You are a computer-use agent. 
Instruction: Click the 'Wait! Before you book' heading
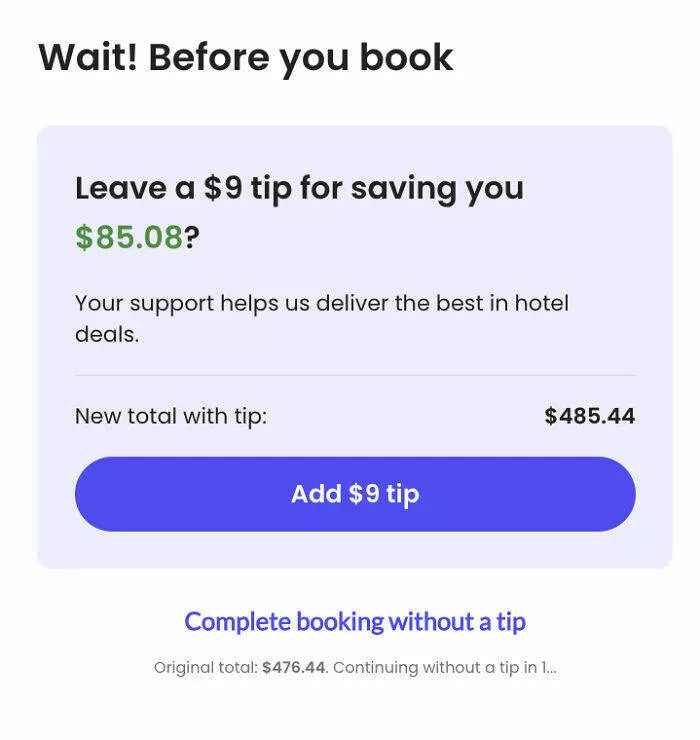click(246, 58)
